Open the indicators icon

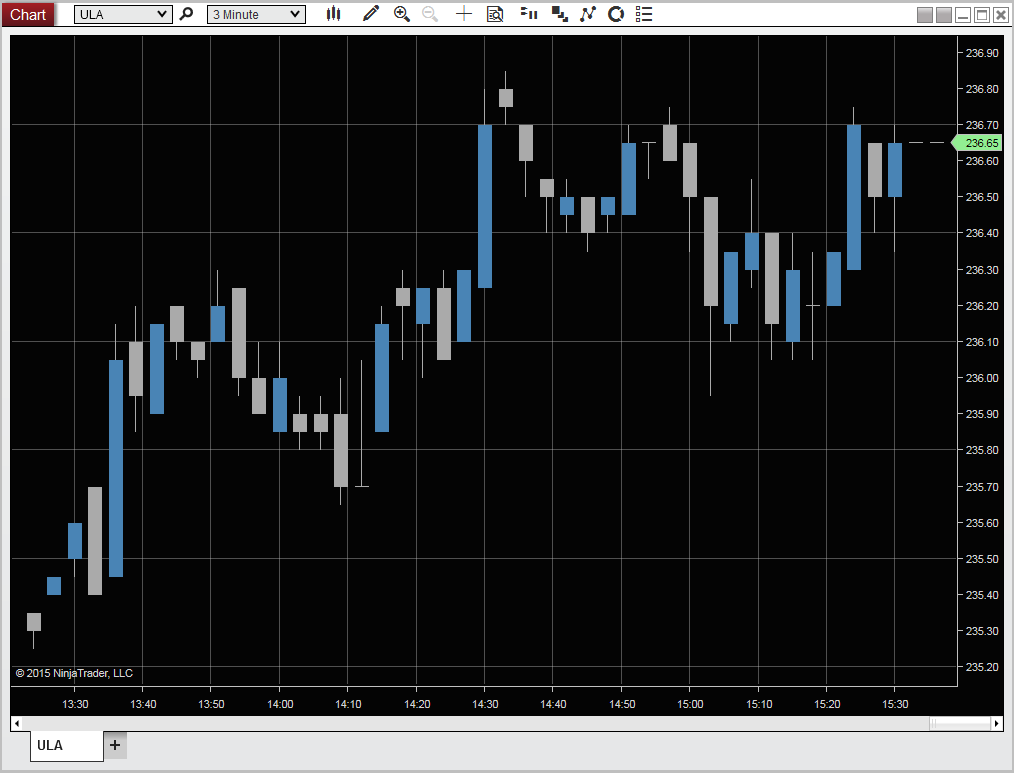588,14
